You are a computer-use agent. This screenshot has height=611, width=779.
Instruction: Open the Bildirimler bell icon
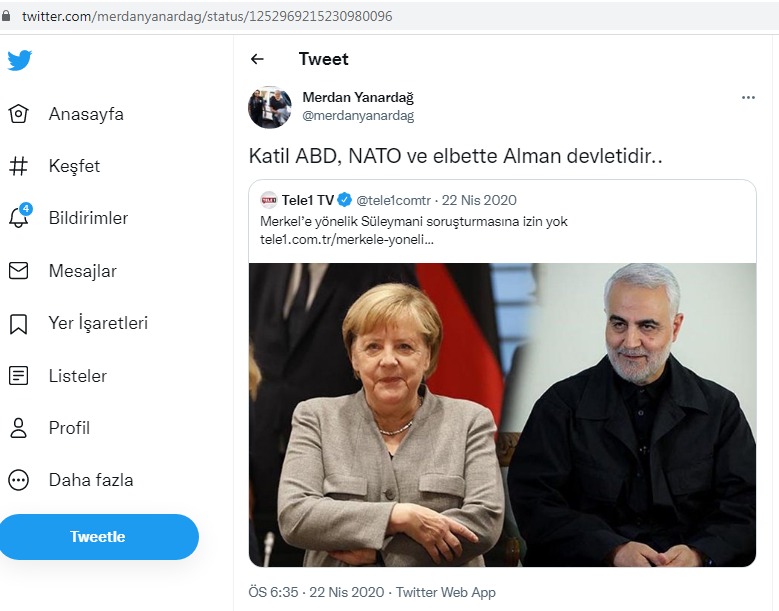(19, 218)
